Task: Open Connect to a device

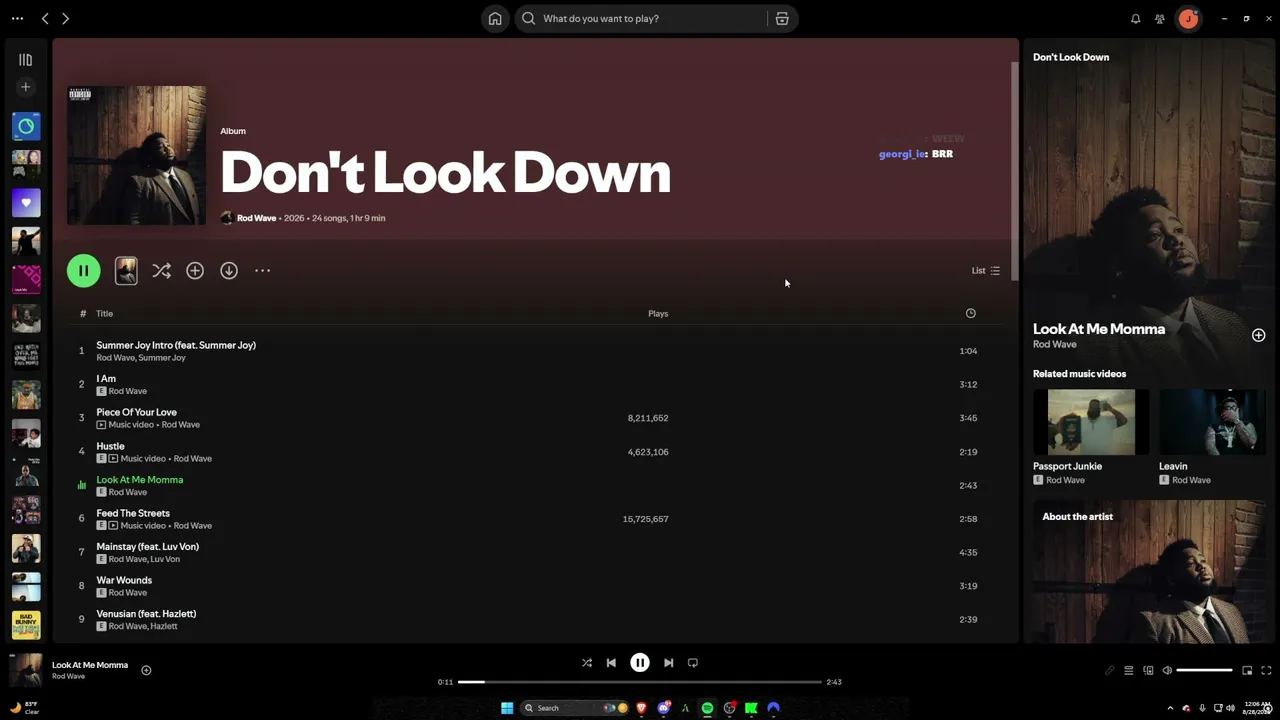Action: coord(1148,671)
